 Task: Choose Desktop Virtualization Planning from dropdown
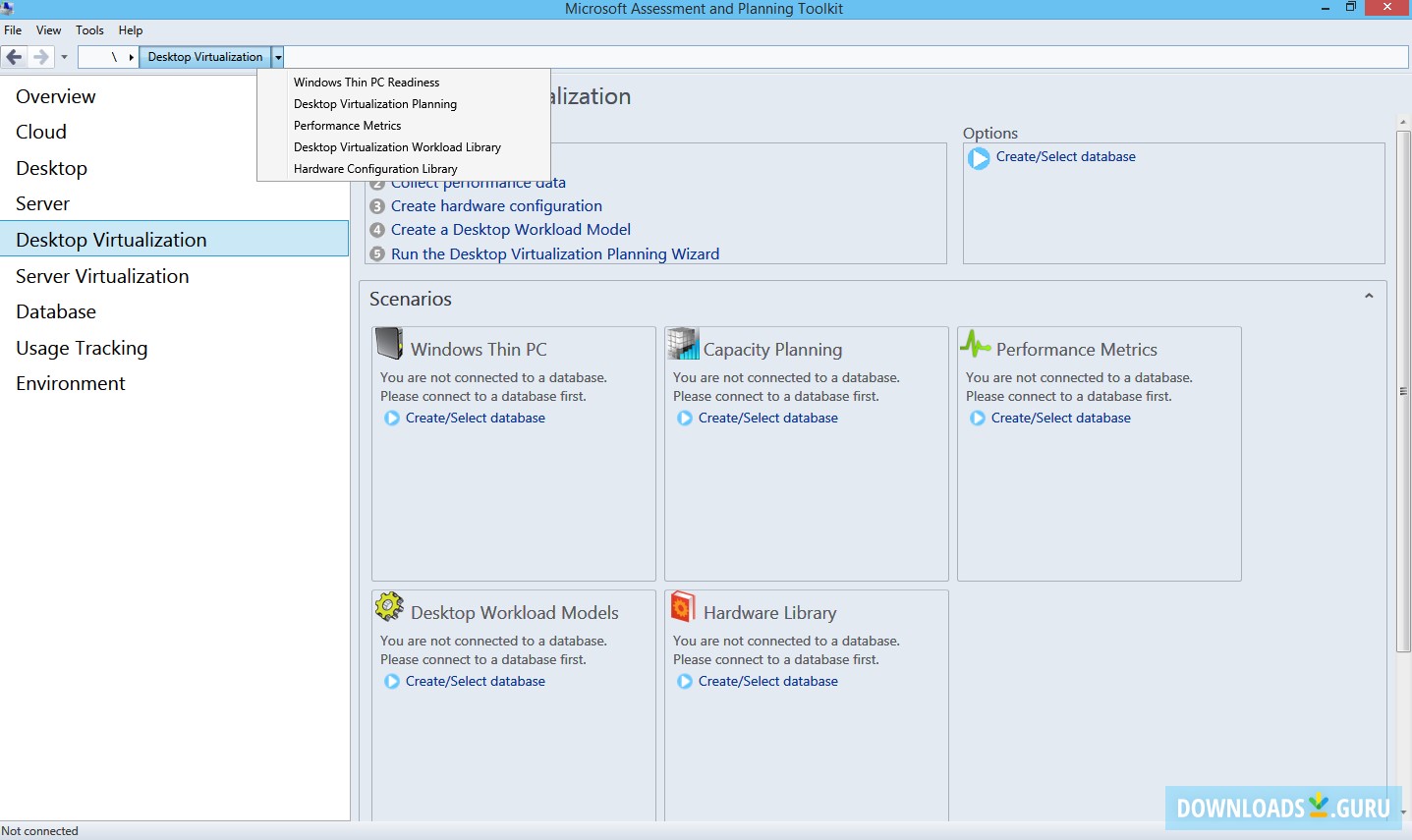[375, 104]
